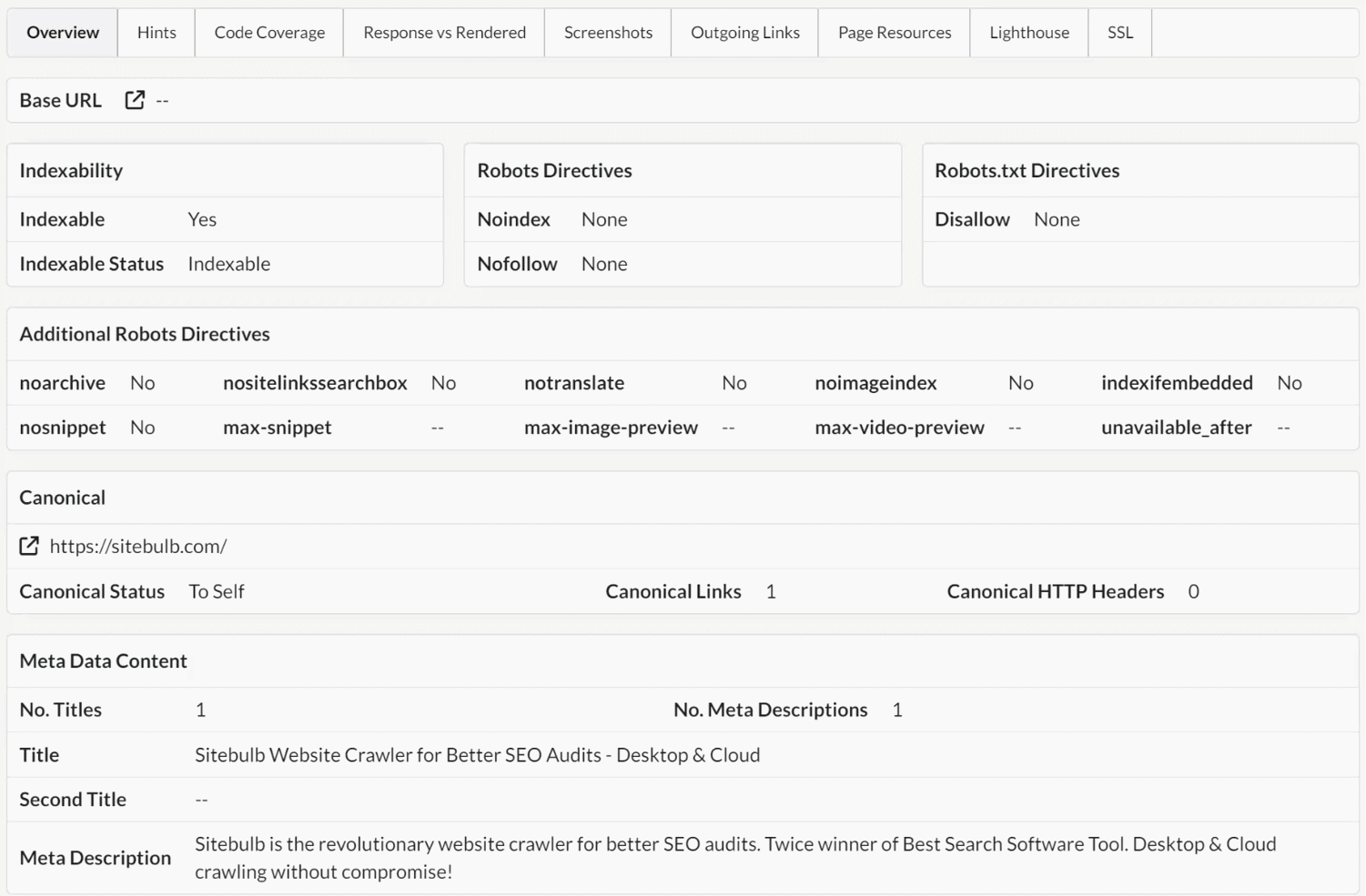1366x896 pixels.
Task: Open the Code Coverage tab
Action: pos(269,33)
